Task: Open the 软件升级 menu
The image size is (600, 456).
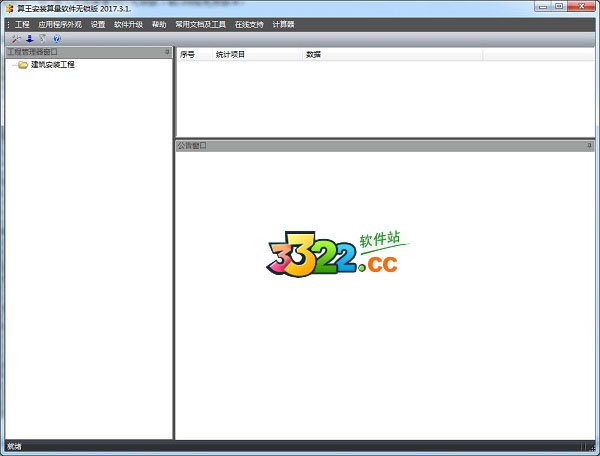Action: click(x=128, y=24)
